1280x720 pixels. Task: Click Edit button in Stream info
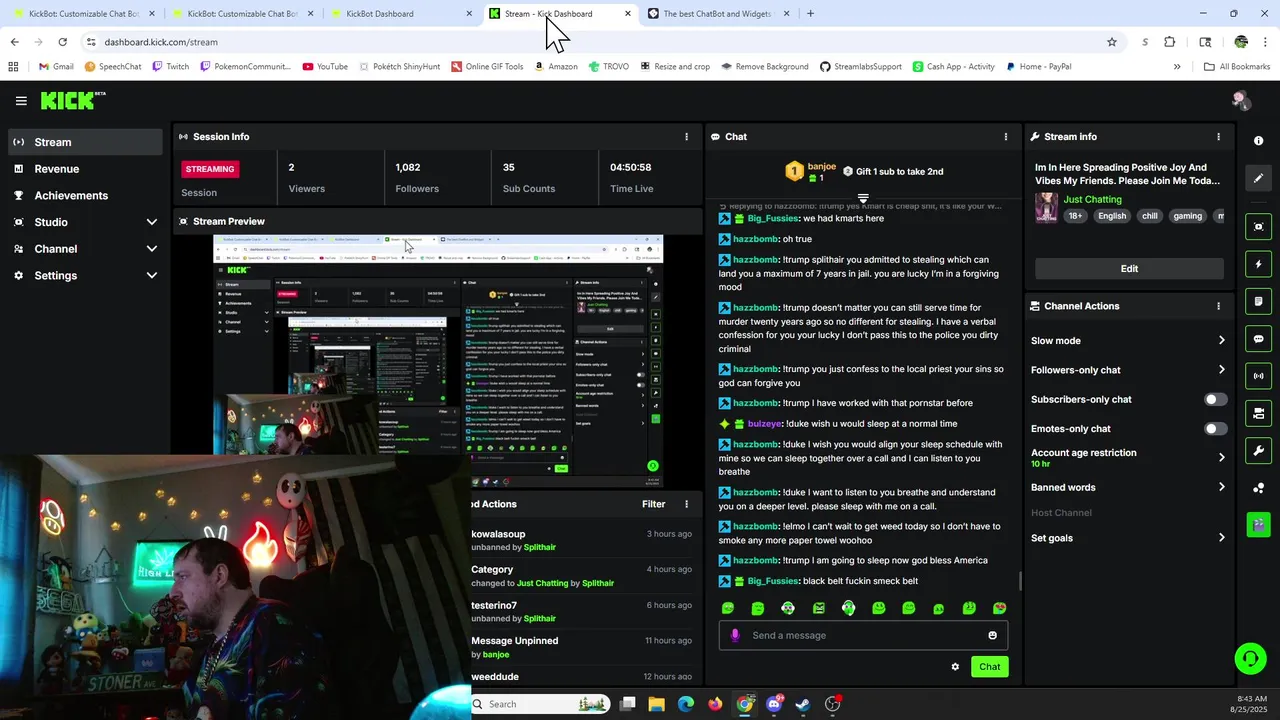1129,269
